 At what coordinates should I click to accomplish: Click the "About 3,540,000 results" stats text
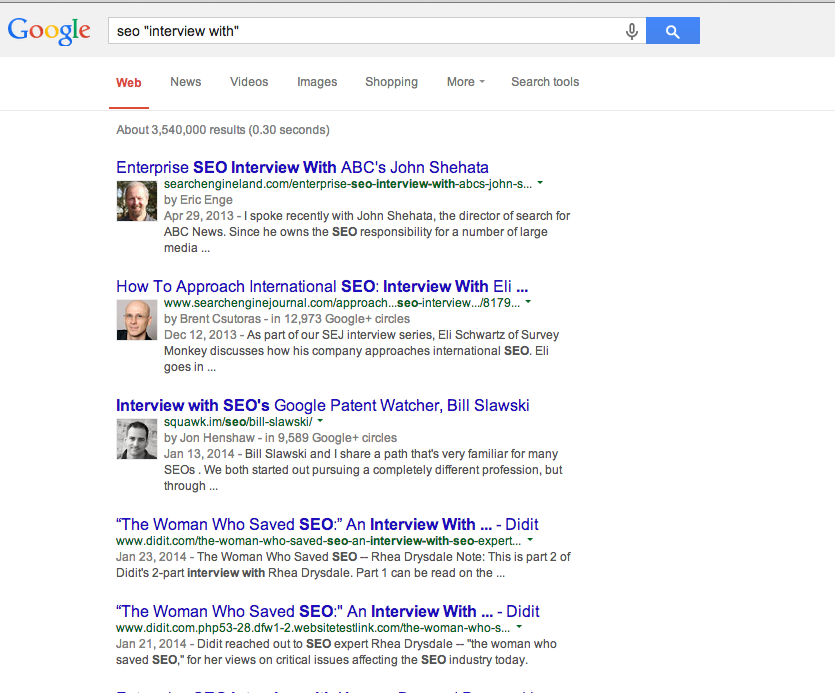223,130
